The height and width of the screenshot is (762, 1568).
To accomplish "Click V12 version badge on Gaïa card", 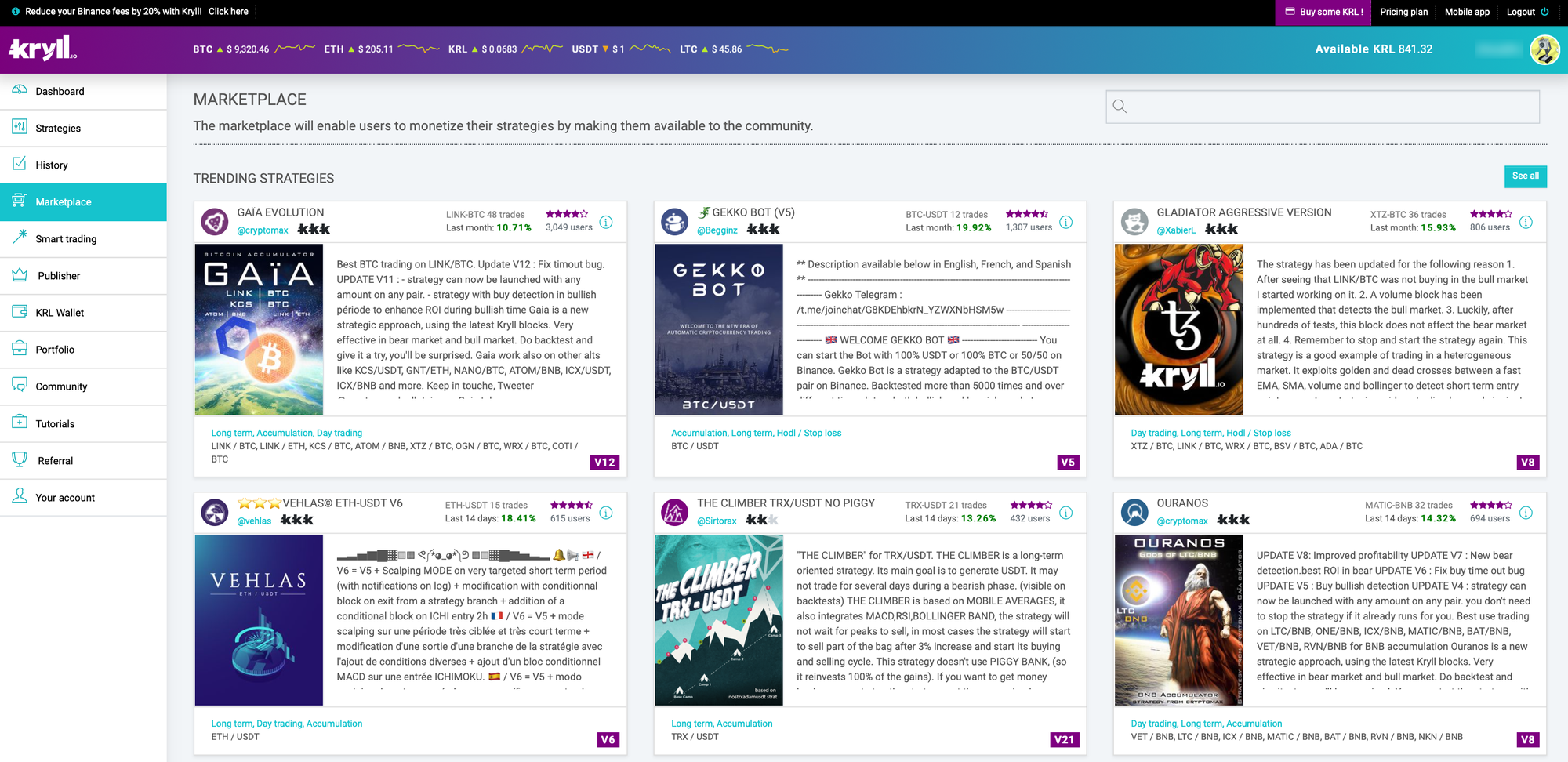I will click(x=604, y=463).
